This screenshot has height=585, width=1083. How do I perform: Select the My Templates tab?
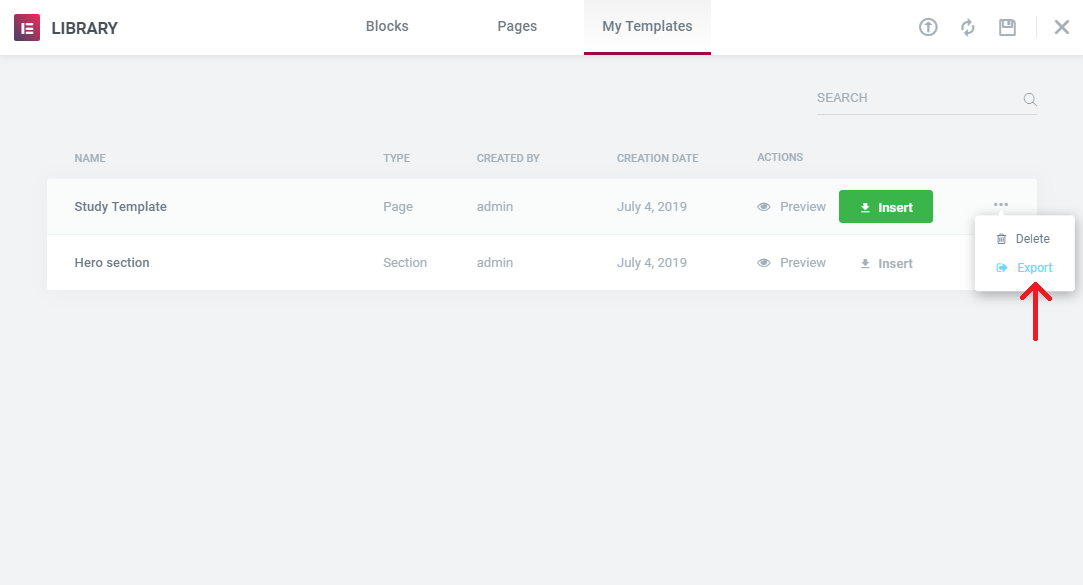pyautogui.click(x=647, y=26)
